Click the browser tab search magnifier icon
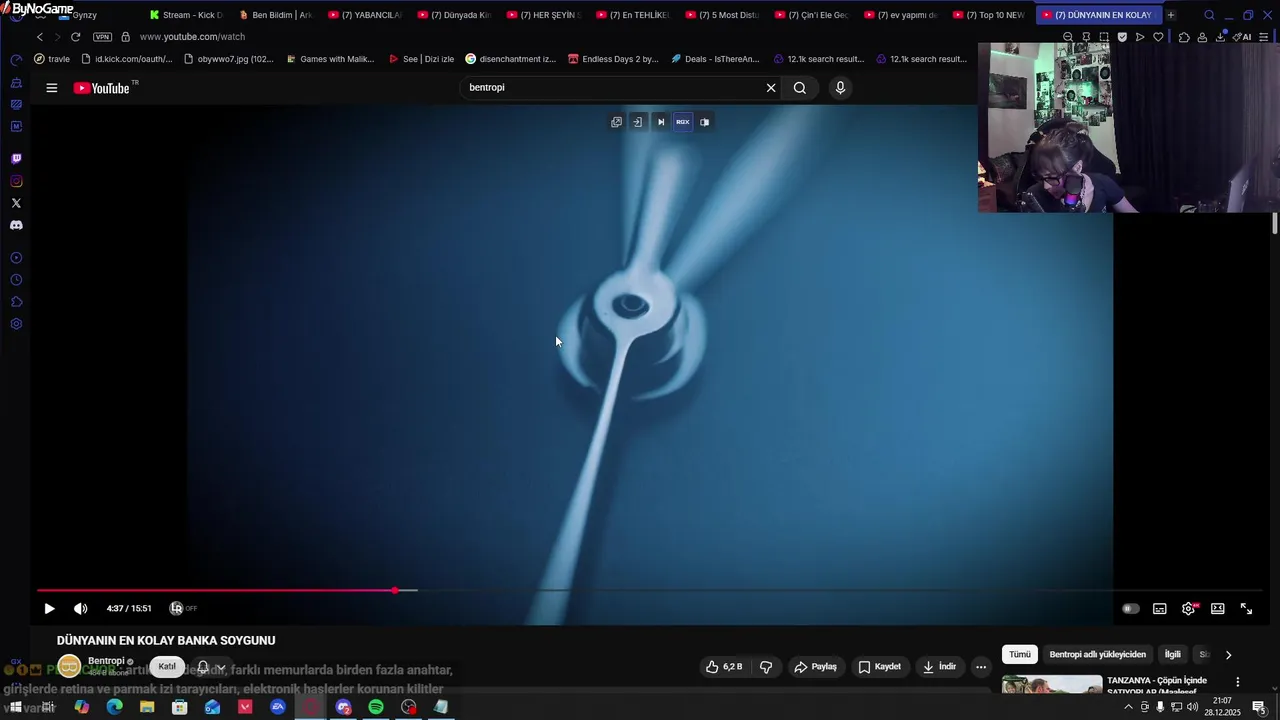This screenshot has height=720, width=1280. (1209, 15)
